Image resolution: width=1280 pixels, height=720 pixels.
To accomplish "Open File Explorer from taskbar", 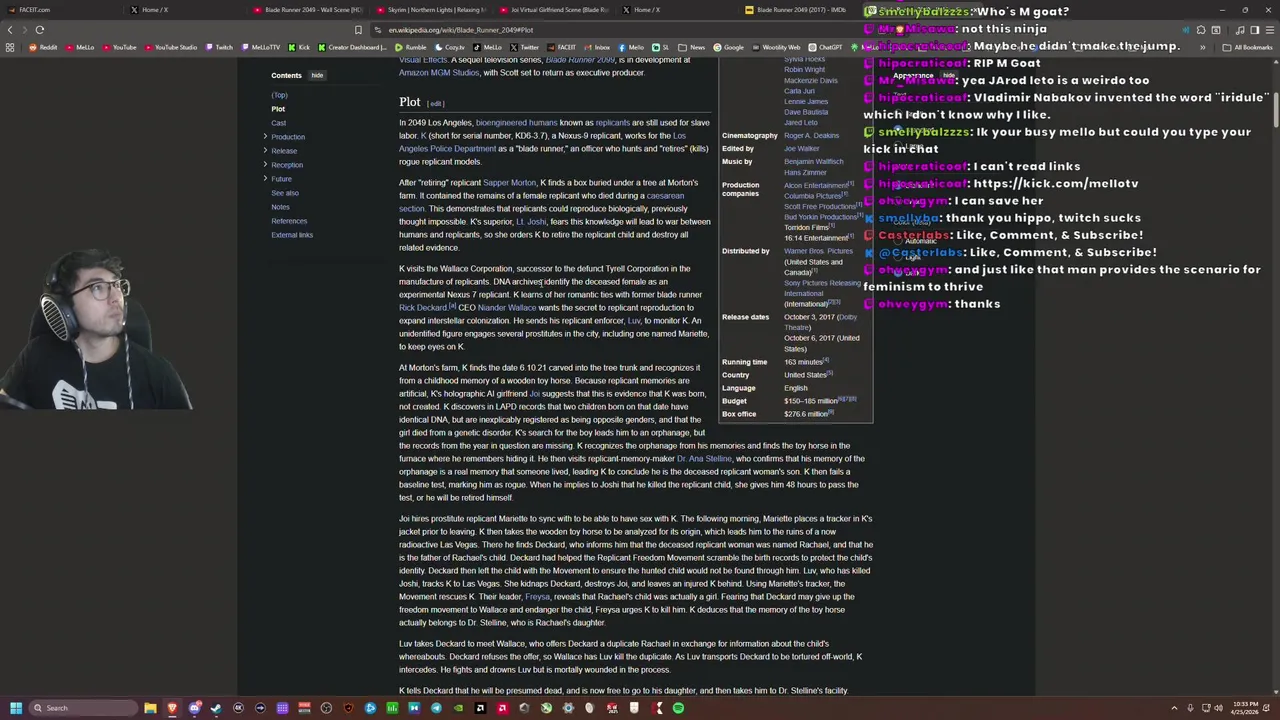I will click(x=150, y=708).
